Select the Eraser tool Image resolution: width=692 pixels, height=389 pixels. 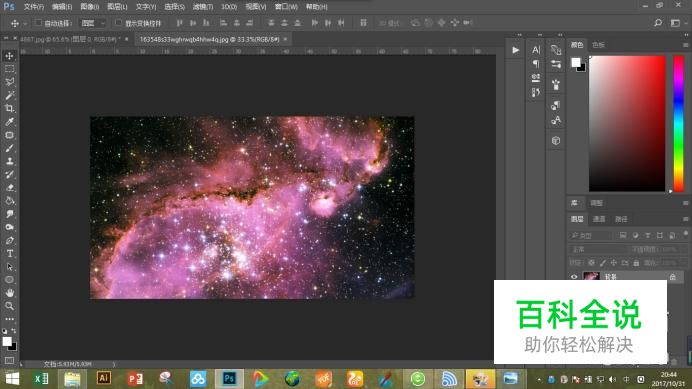[x=9, y=188]
